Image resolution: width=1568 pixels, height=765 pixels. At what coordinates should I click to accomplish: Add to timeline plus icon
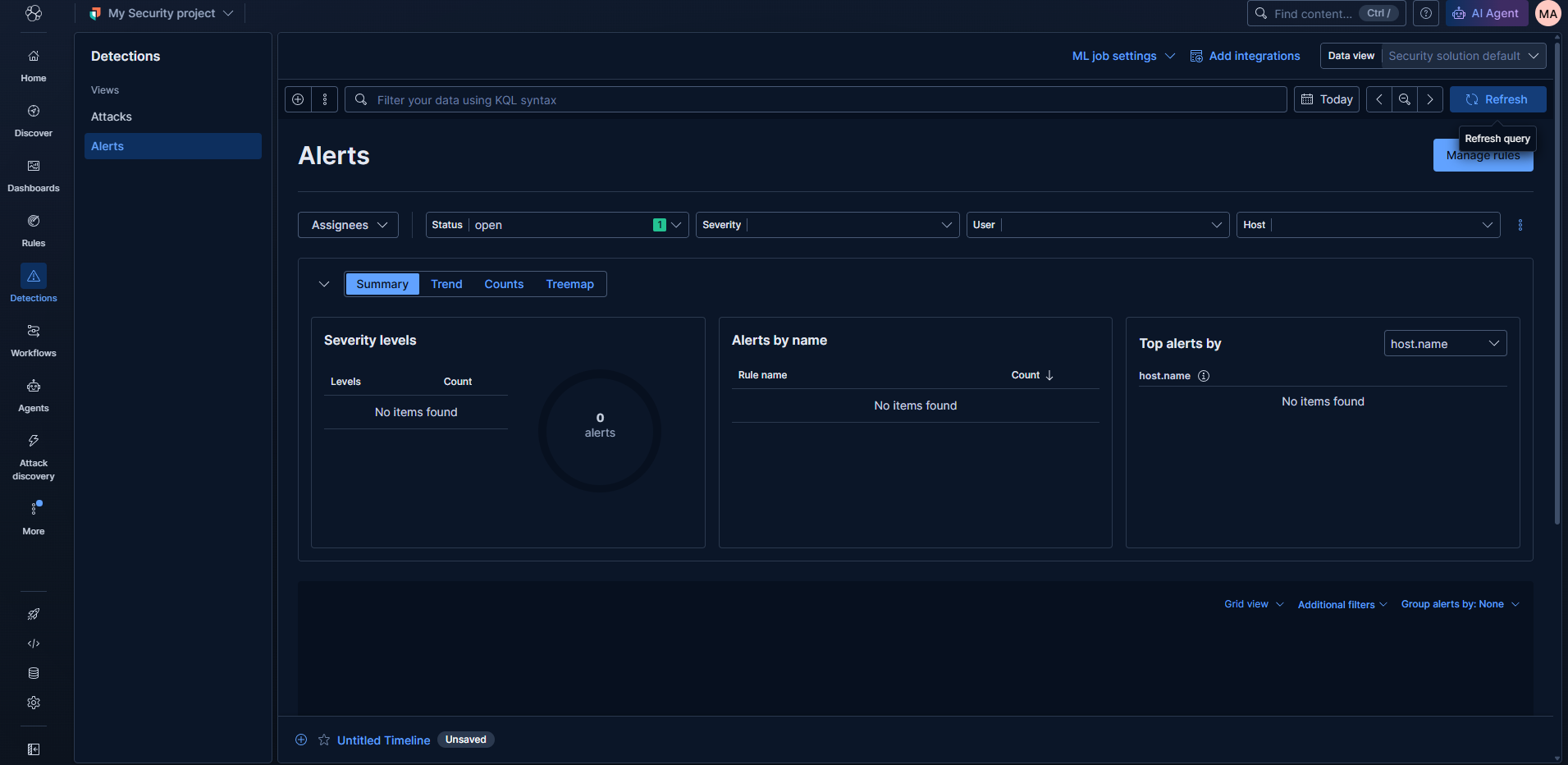coord(301,740)
